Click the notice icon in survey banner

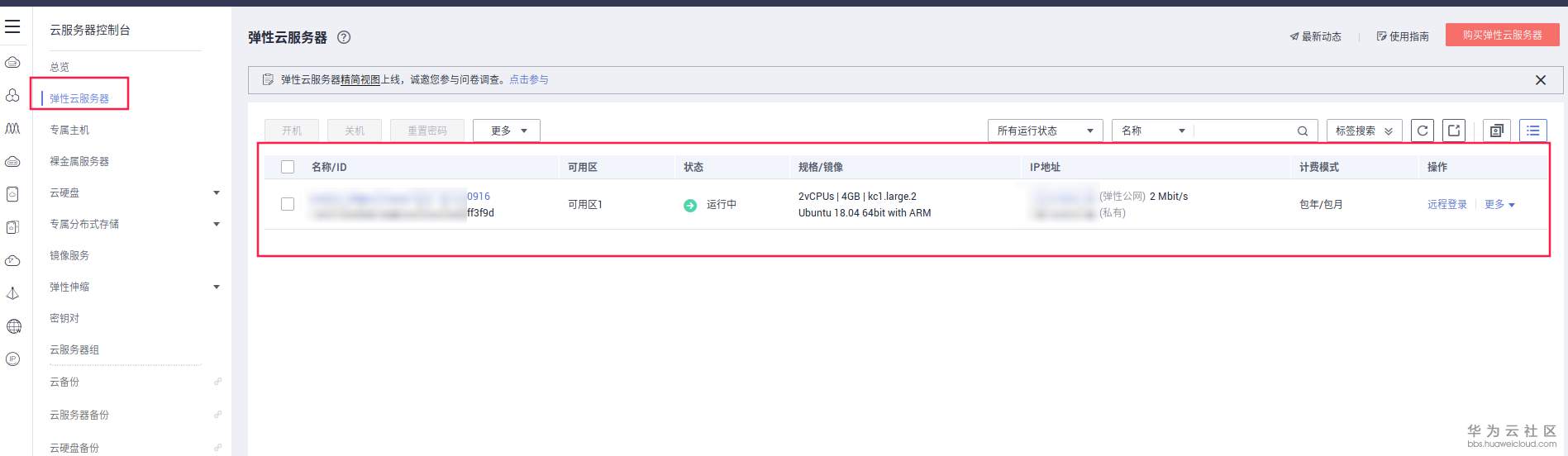pos(268,79)
